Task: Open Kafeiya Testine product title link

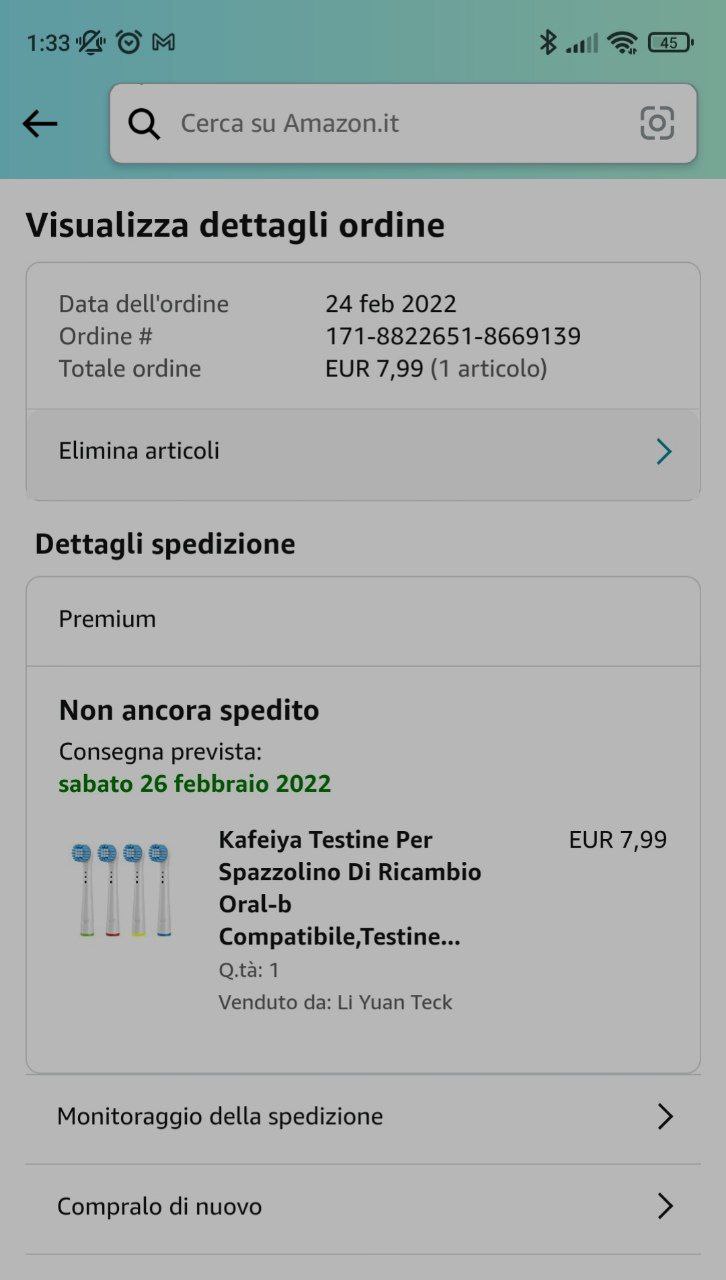Action: [350, 888]
